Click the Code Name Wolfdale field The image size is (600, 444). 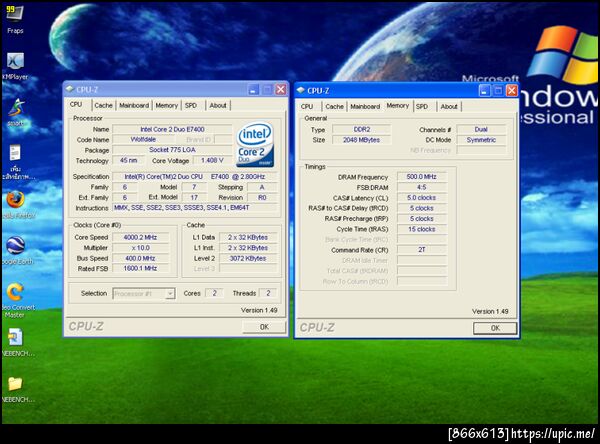point(143,140)
